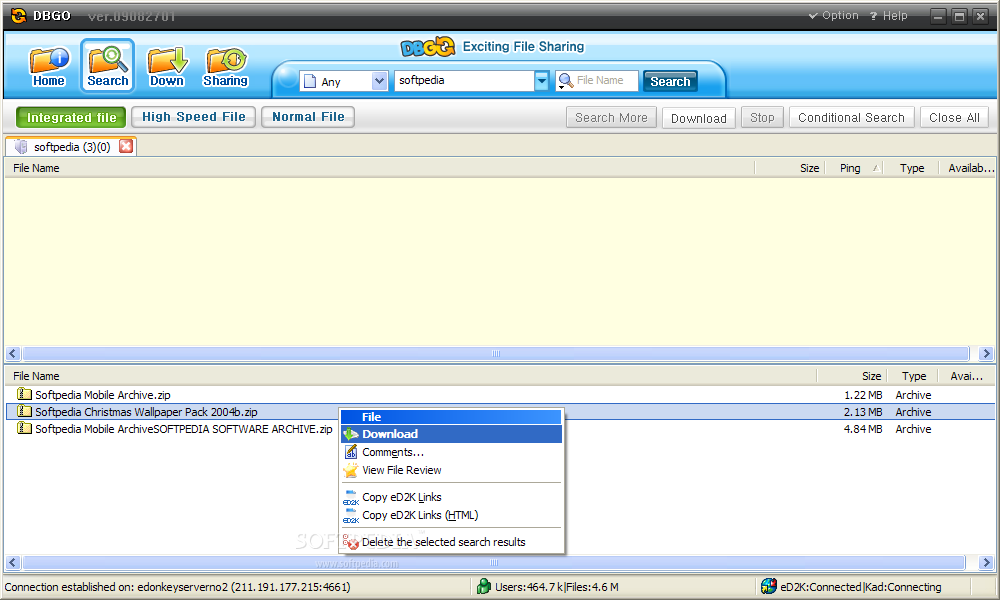The image size is (1000, 600).
Task: Sort lower list by File Name column
Action: click(411, 376)
